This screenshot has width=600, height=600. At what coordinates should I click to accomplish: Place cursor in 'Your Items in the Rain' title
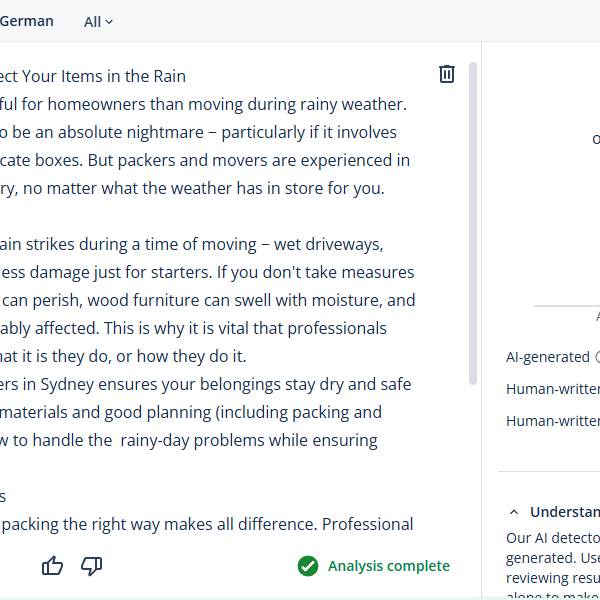[x=104, y=76]
